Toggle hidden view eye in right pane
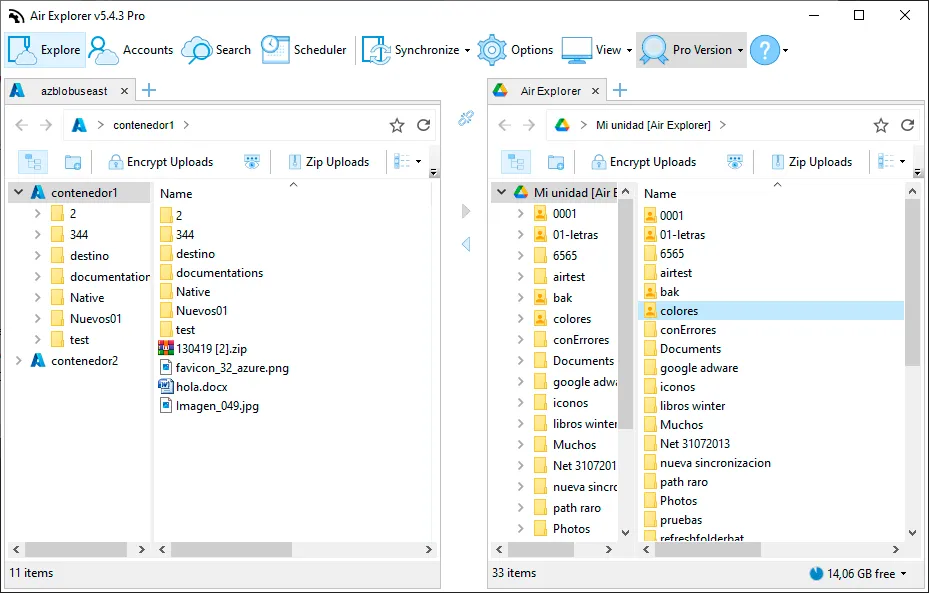 click(735, 162)
